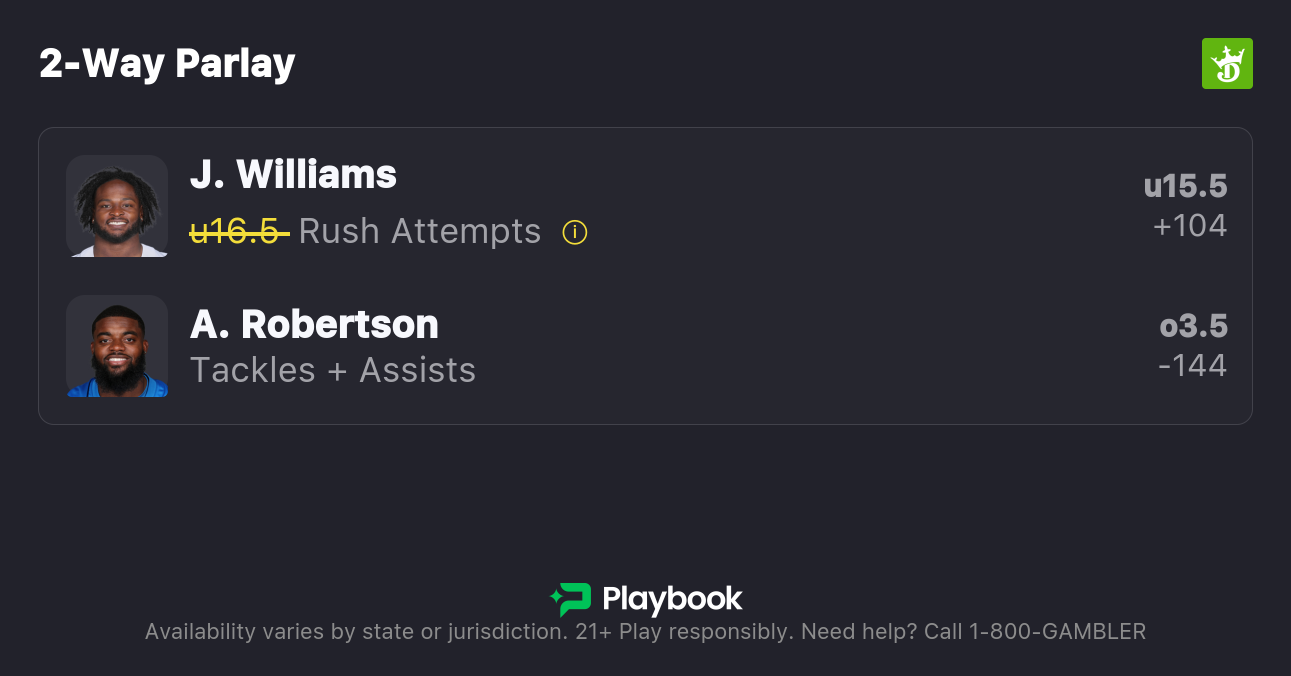The image size is (1291, 676).
Task: Click the availability disclaimer text
Action: pyautogui.click(x=355, y=632)
